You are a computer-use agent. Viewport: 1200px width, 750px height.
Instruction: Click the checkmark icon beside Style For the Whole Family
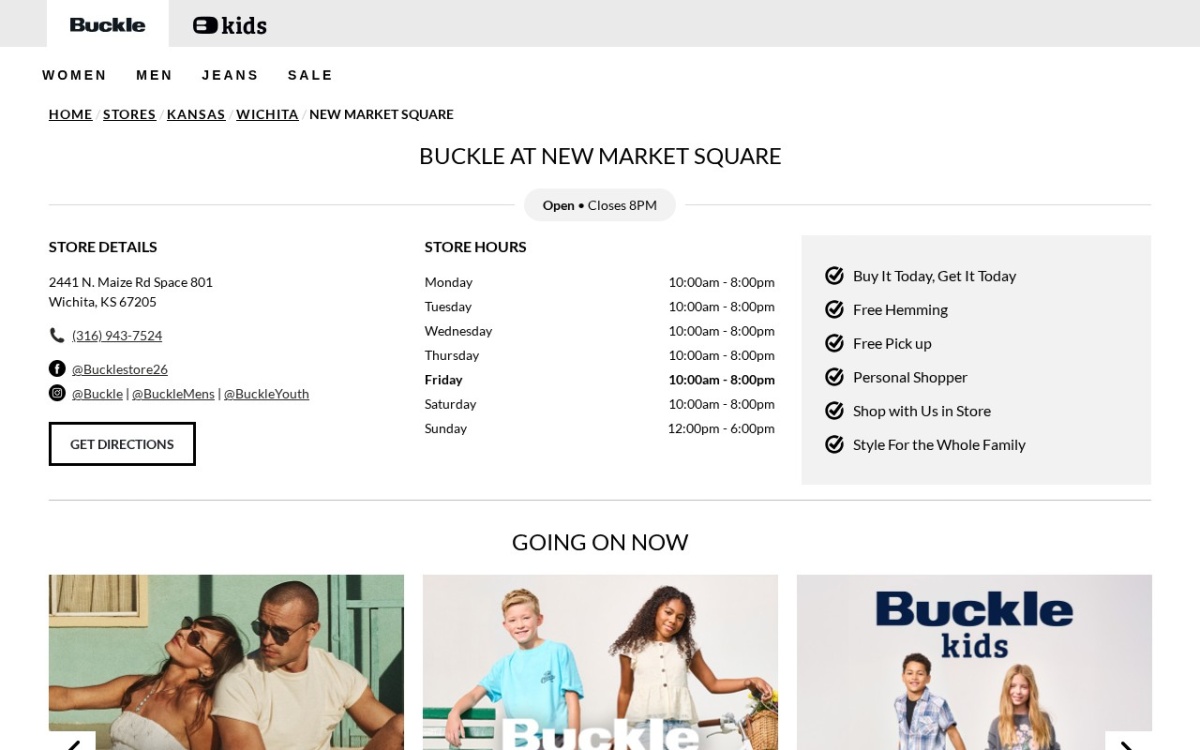834,444
